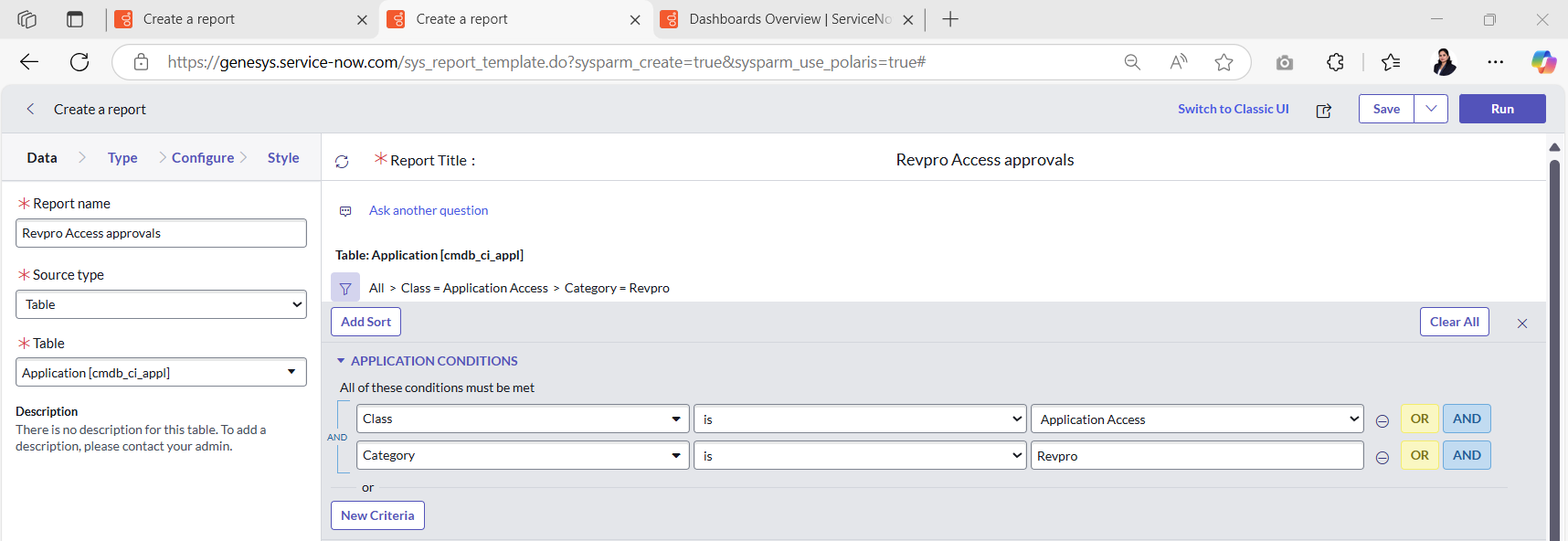
Task: Open the Category field dropdown
Action: pos(523,455)
